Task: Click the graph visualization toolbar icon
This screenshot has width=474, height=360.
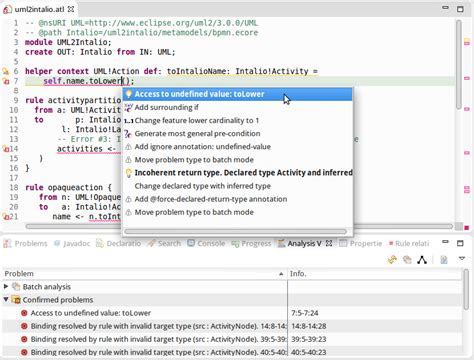Action: [422, 259]
